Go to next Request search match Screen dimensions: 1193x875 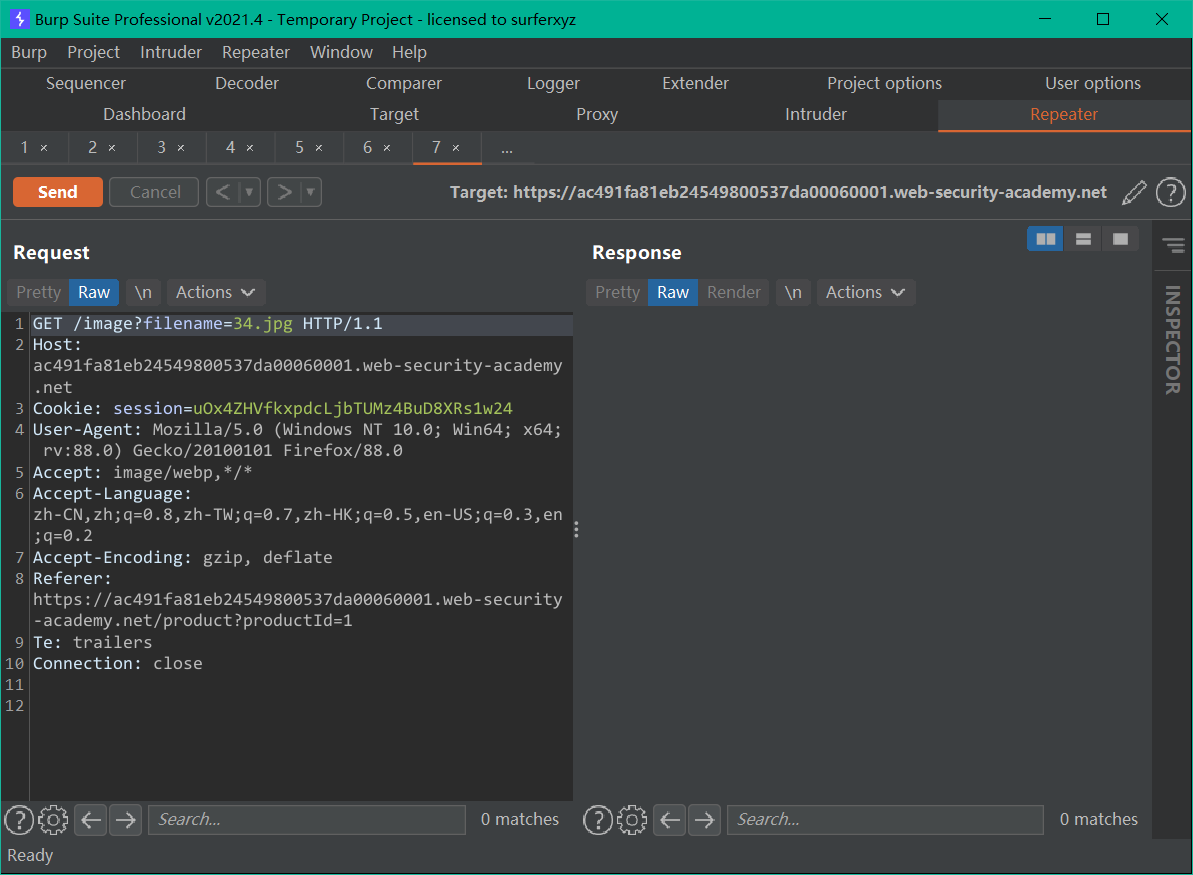coord(126,819)
